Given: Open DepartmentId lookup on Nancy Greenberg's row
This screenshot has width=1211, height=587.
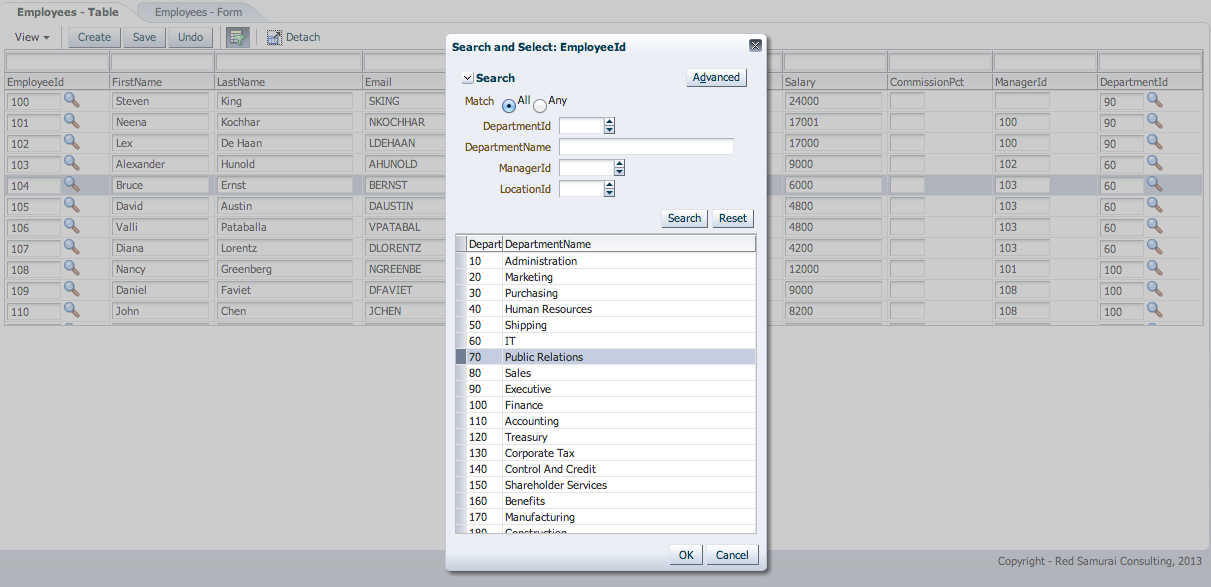Looking at the screenshot, I should tap(1155, 269).
